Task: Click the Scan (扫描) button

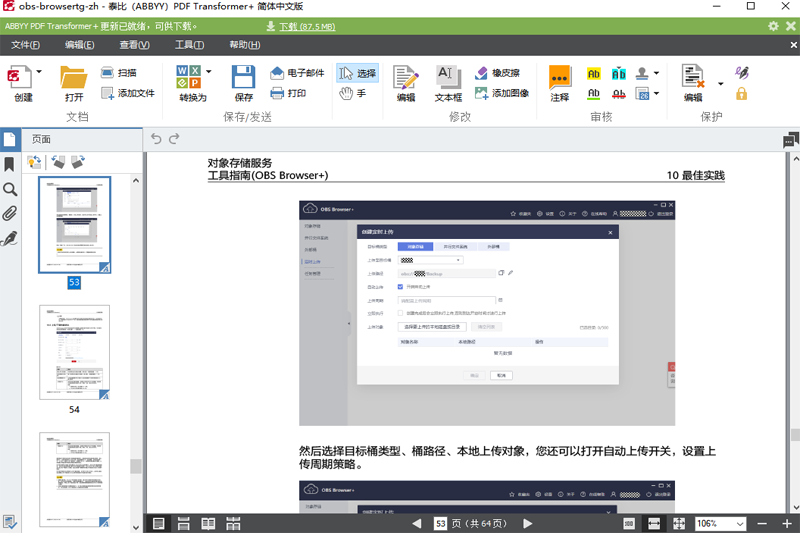Action: [118, 73]
